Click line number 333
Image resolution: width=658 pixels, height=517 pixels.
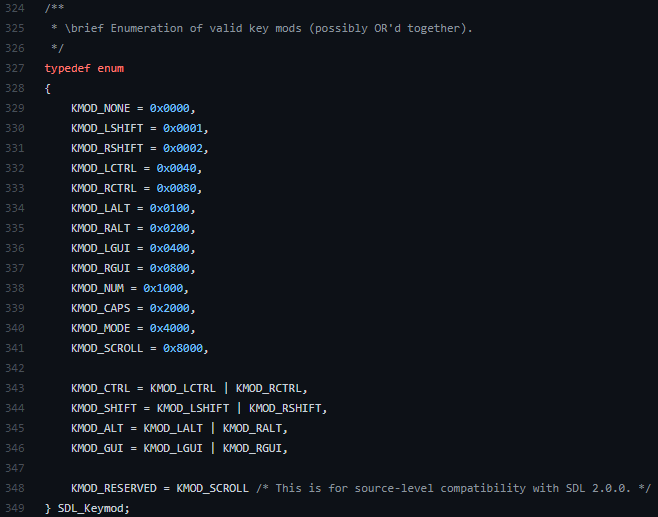point(13,188)
